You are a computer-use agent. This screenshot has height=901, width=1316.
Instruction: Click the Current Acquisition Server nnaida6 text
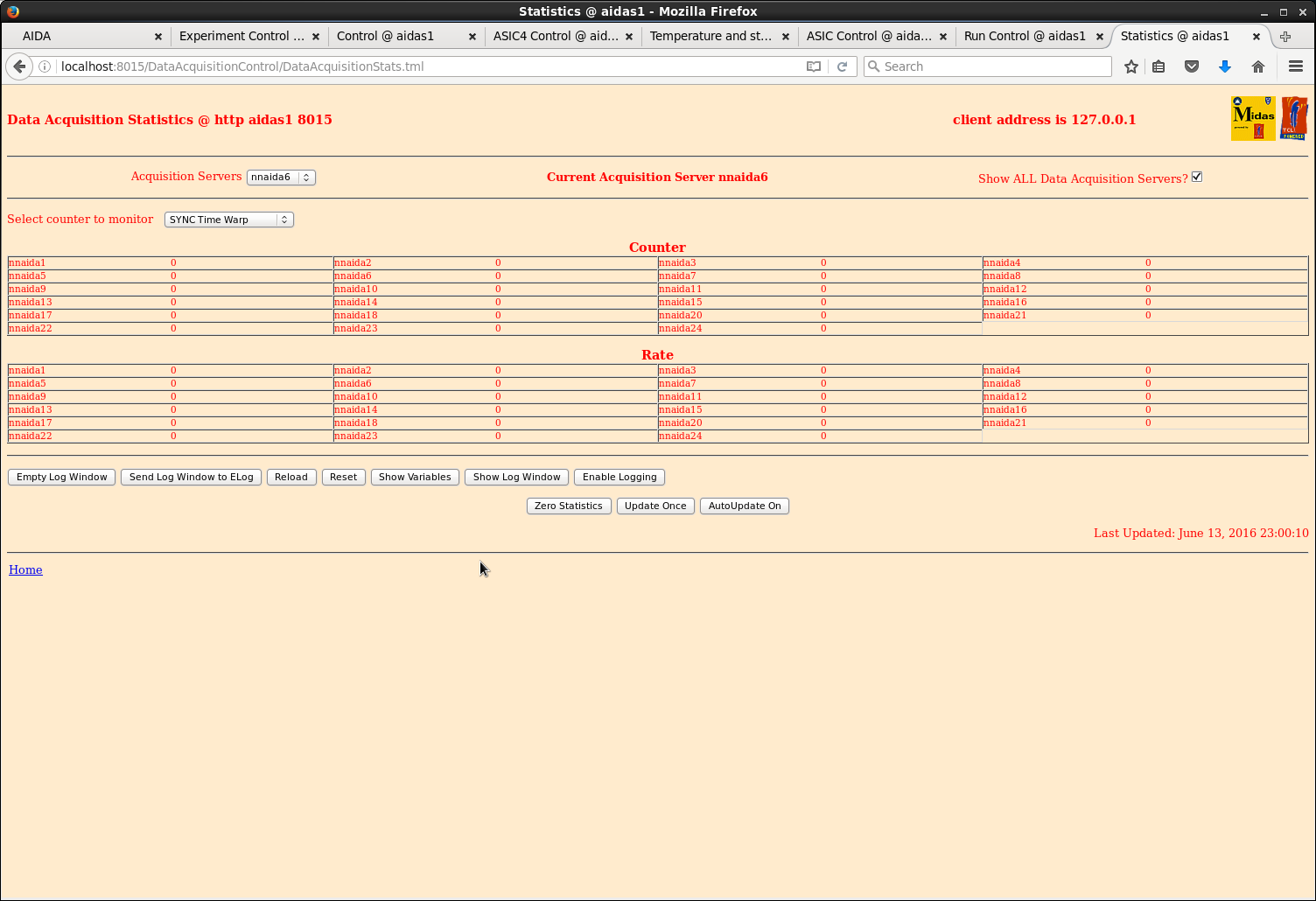coord(657,177)
